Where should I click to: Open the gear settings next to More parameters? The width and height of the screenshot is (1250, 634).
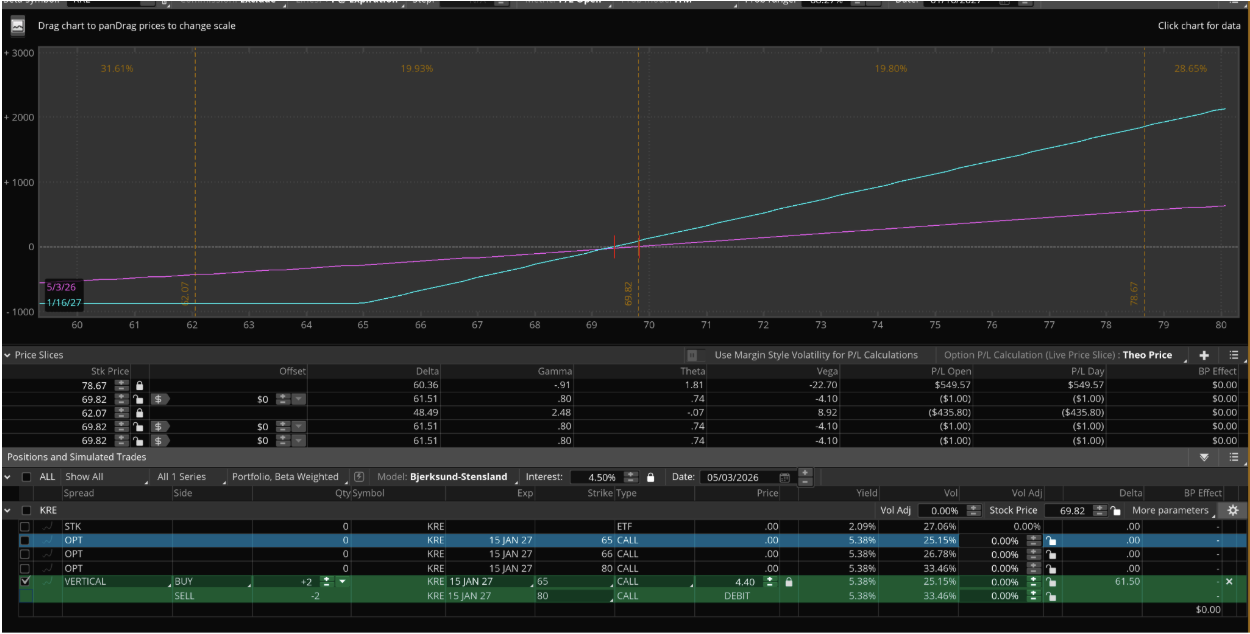pos(1233,510)
